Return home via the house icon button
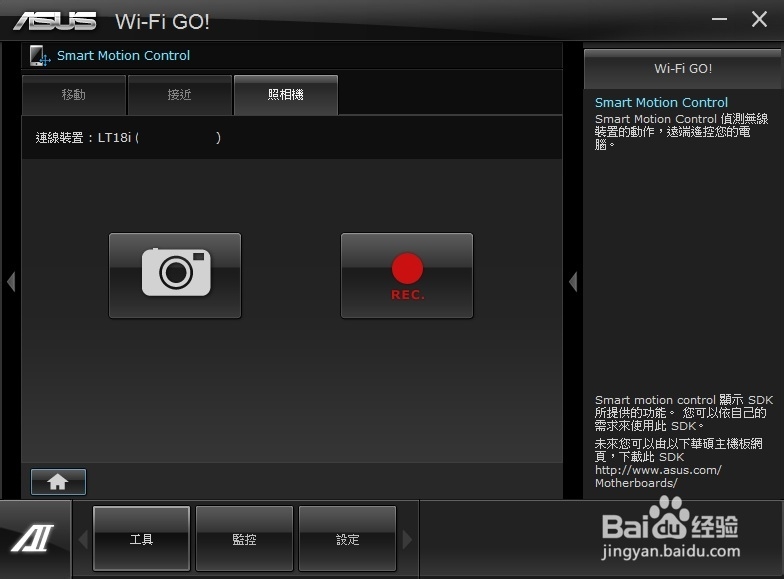This screenshot has width=784, height=579. (58, 482)
